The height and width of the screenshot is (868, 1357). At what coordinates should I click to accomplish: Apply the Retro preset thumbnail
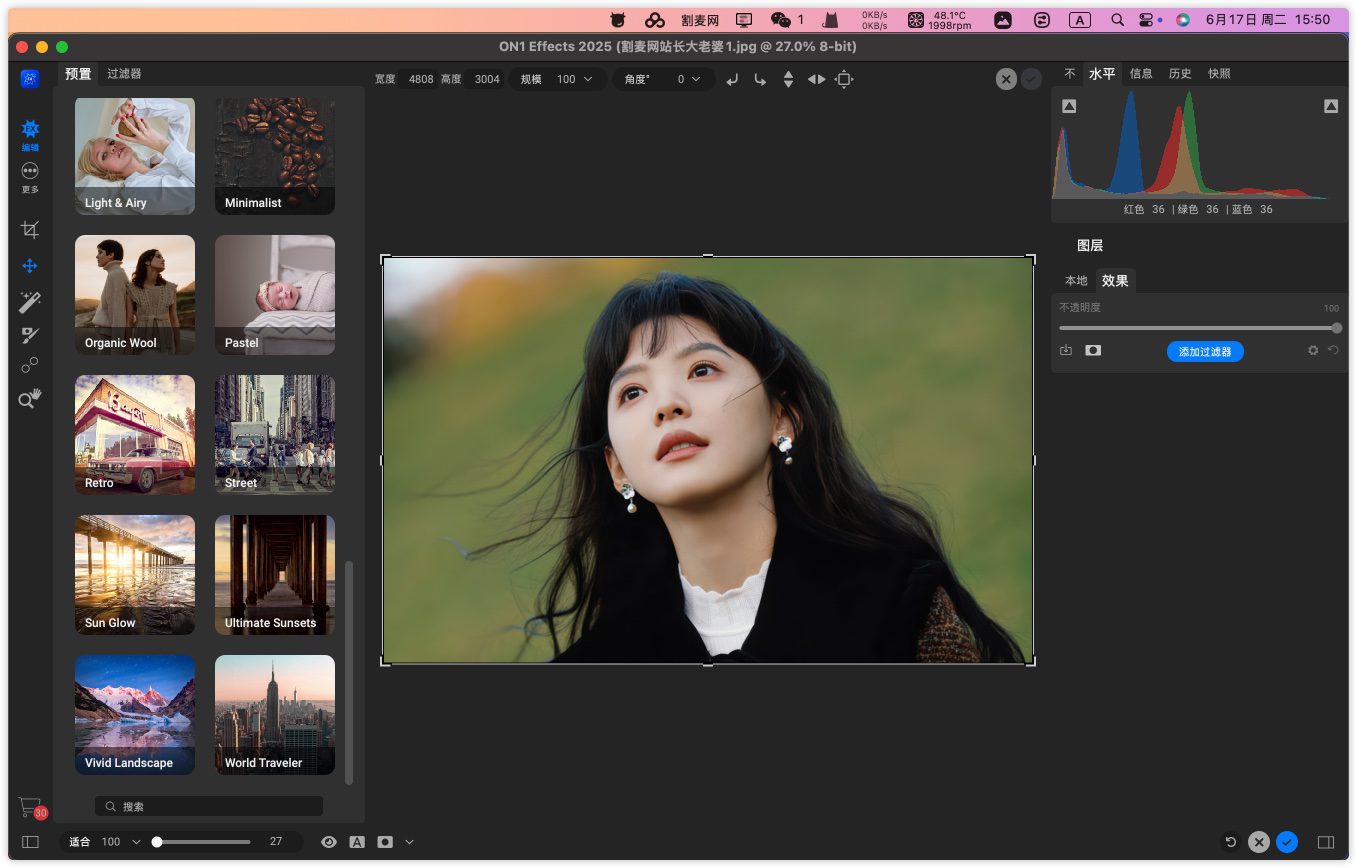135,434
